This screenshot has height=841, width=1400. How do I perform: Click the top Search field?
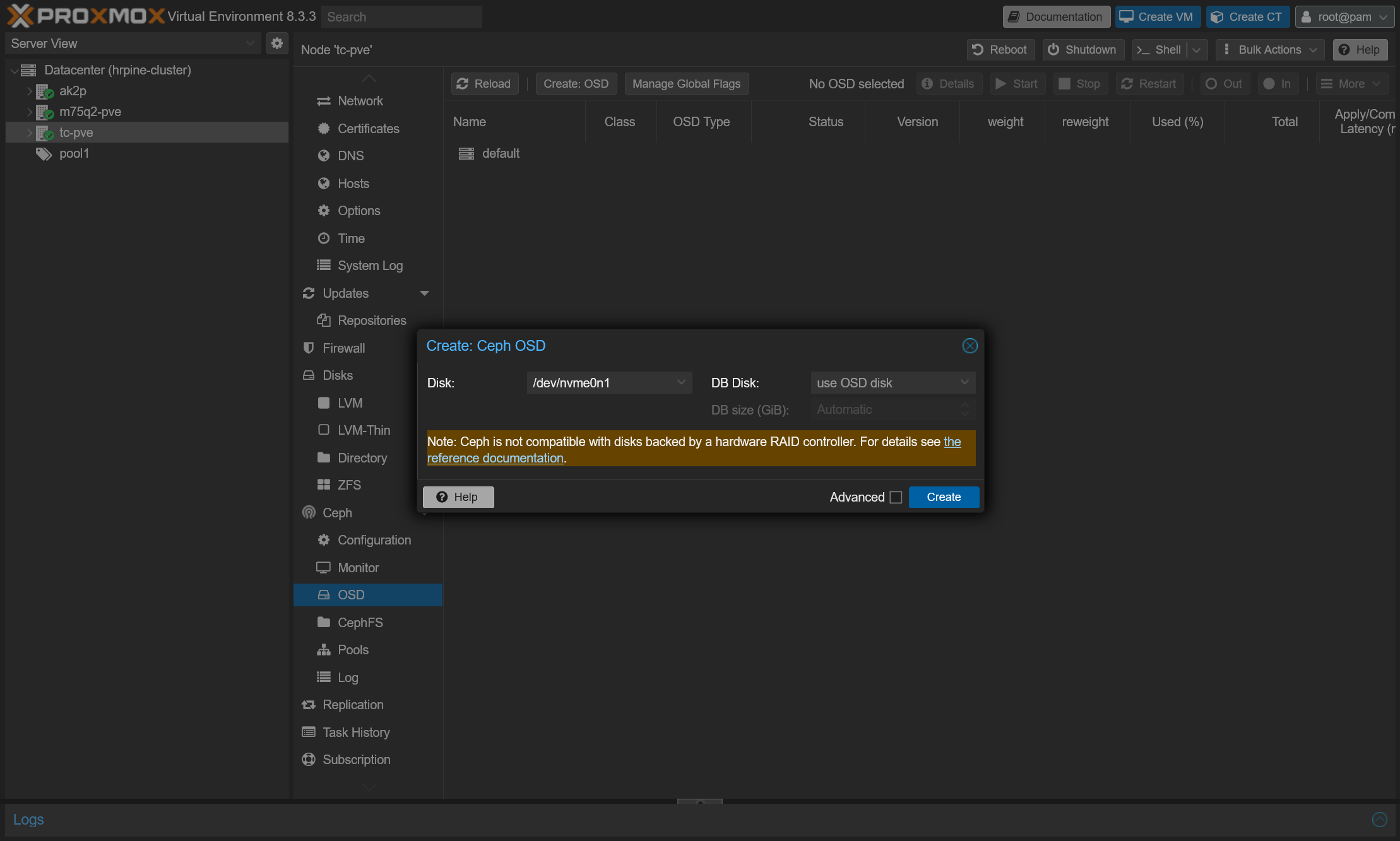(x=401, y=17)
